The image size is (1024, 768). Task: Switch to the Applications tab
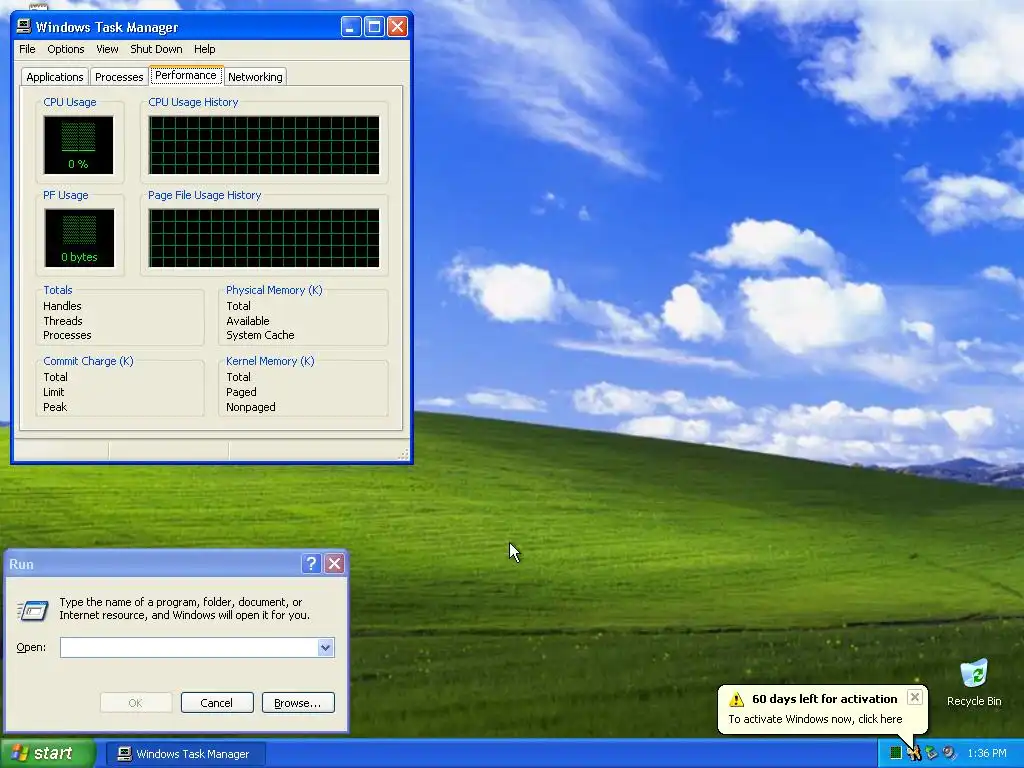click(x=55, y=77)
